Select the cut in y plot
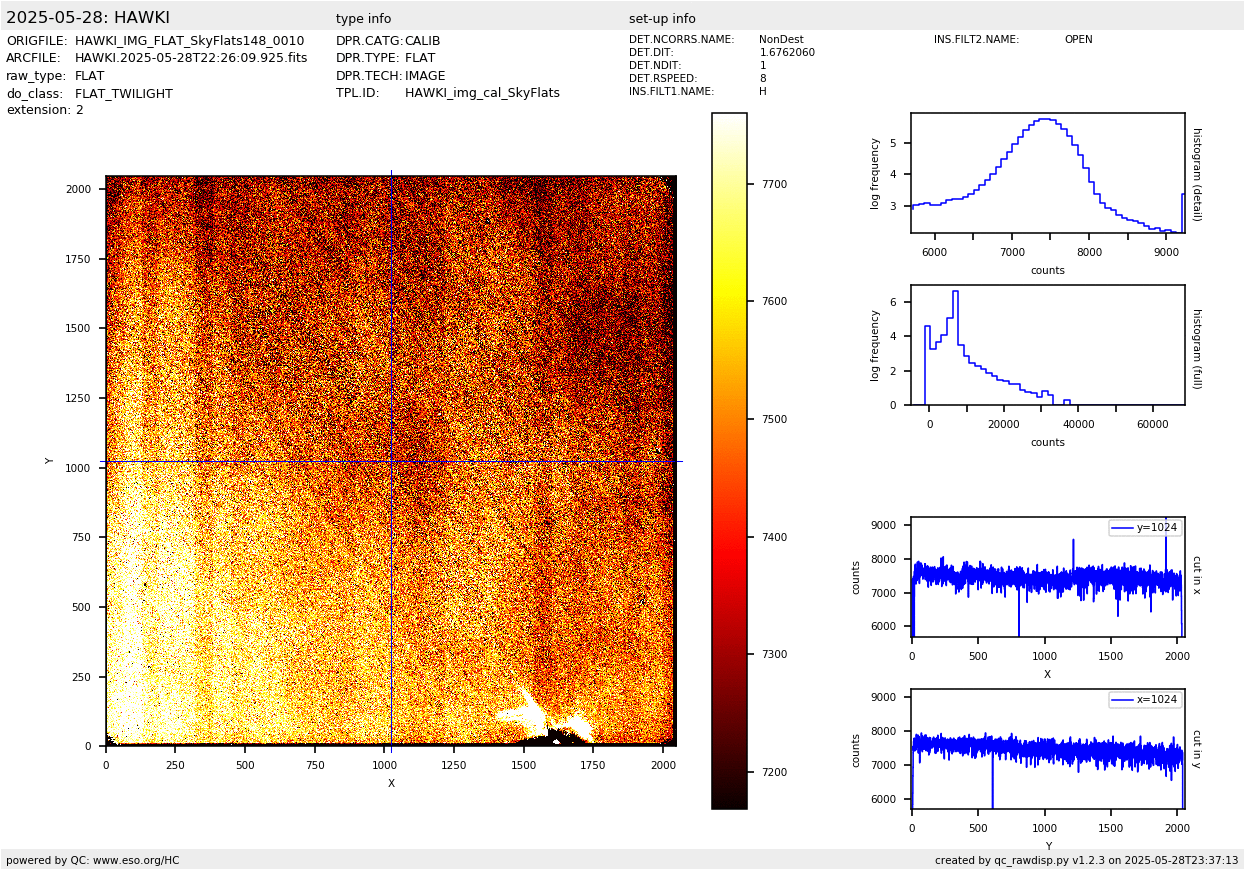 click(1047, 749)
